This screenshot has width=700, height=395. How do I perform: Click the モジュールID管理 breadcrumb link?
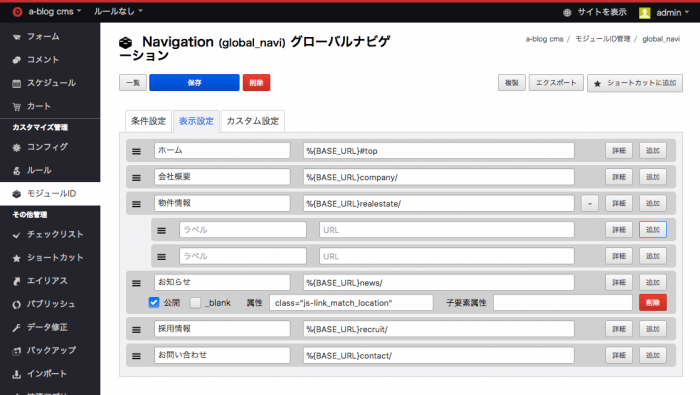coord(602,39)
